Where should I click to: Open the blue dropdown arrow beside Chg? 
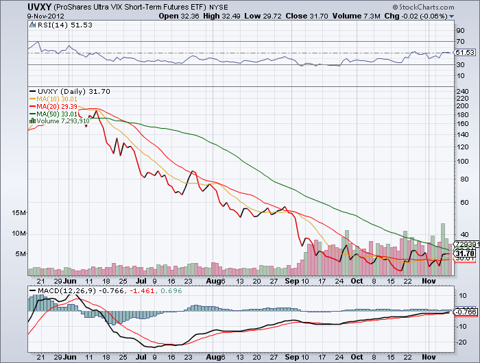[451, 16]
